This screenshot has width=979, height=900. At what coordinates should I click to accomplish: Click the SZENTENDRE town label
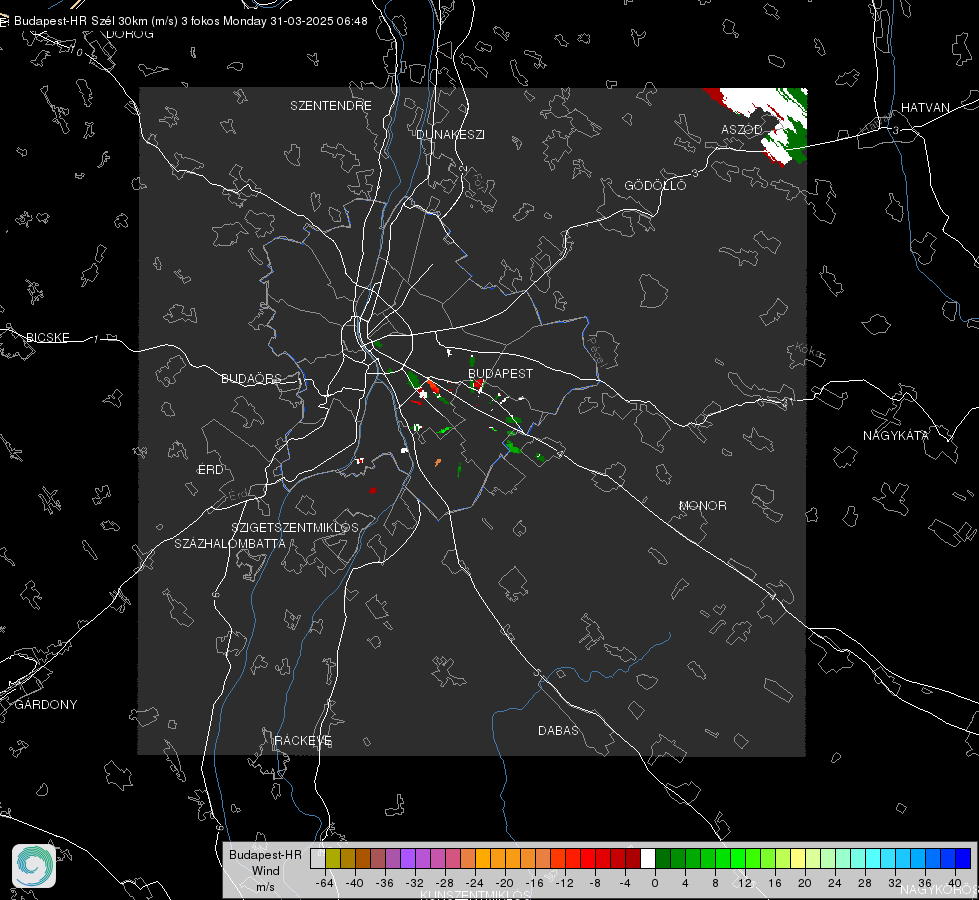tap(331, 106)
